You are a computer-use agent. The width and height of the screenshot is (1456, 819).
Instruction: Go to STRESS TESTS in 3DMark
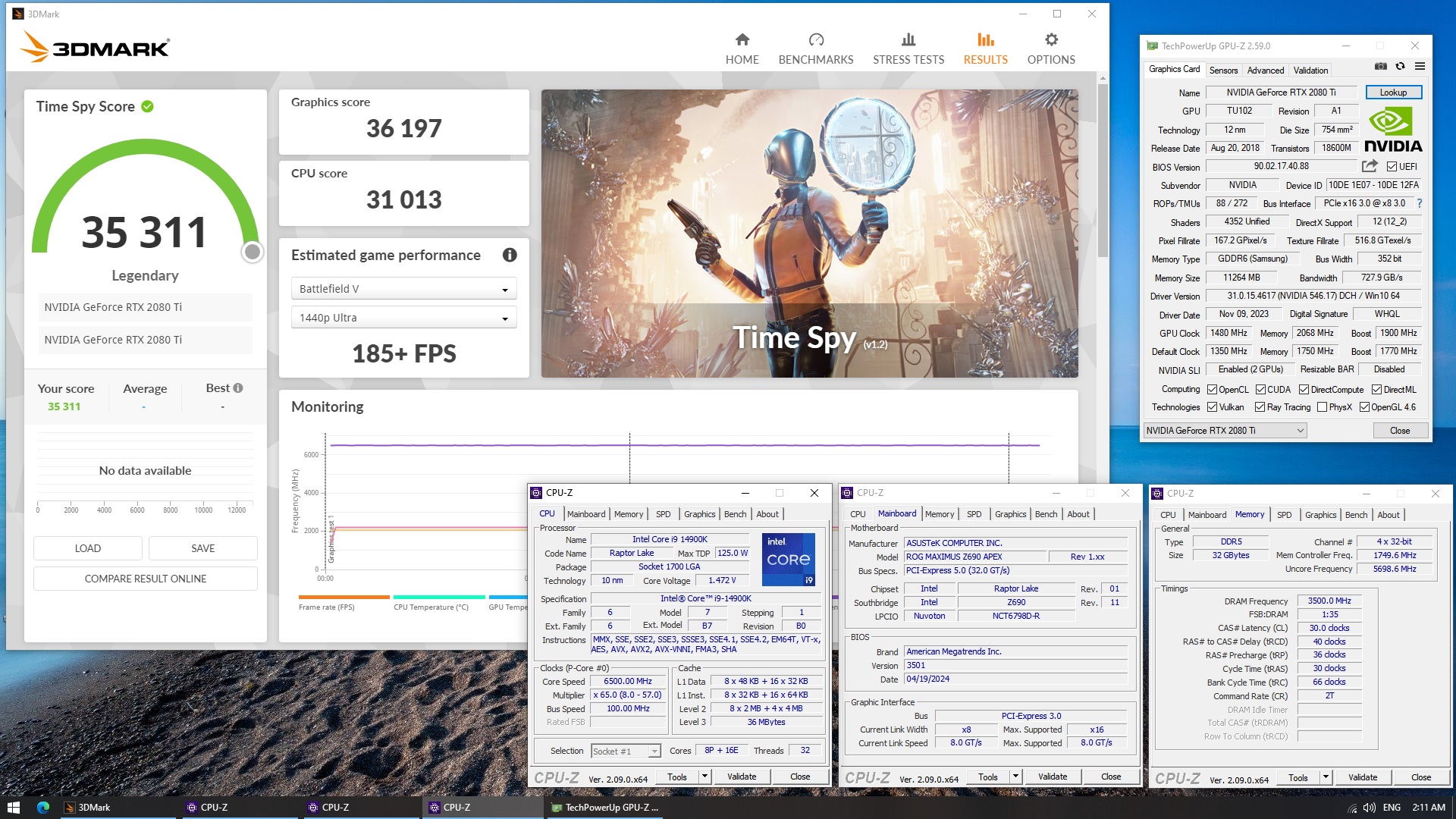[x=908, y=49]
